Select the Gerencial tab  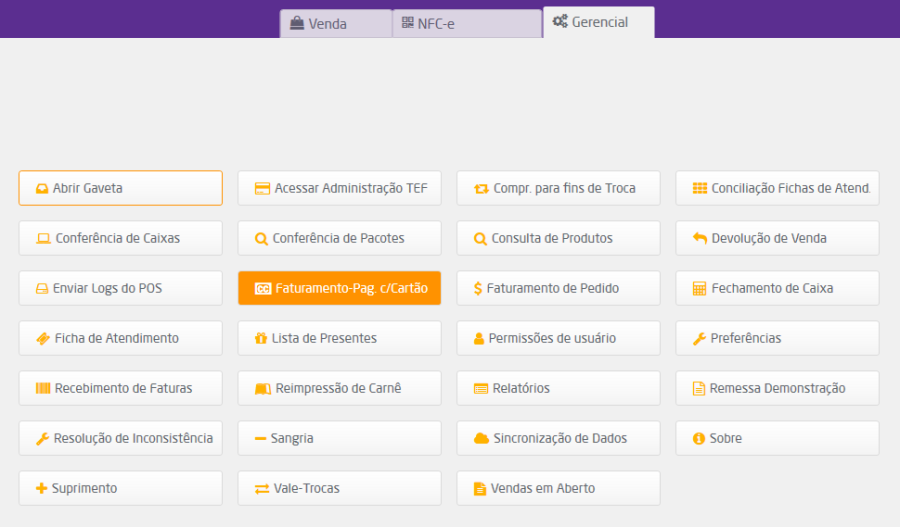tap(598, 22)
